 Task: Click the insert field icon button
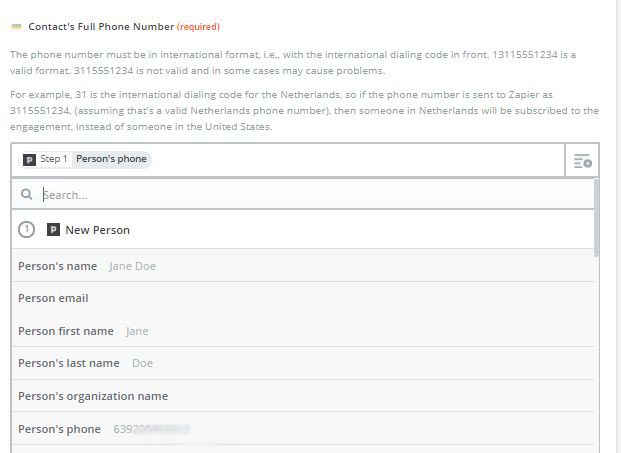click(x=582, y=160)
